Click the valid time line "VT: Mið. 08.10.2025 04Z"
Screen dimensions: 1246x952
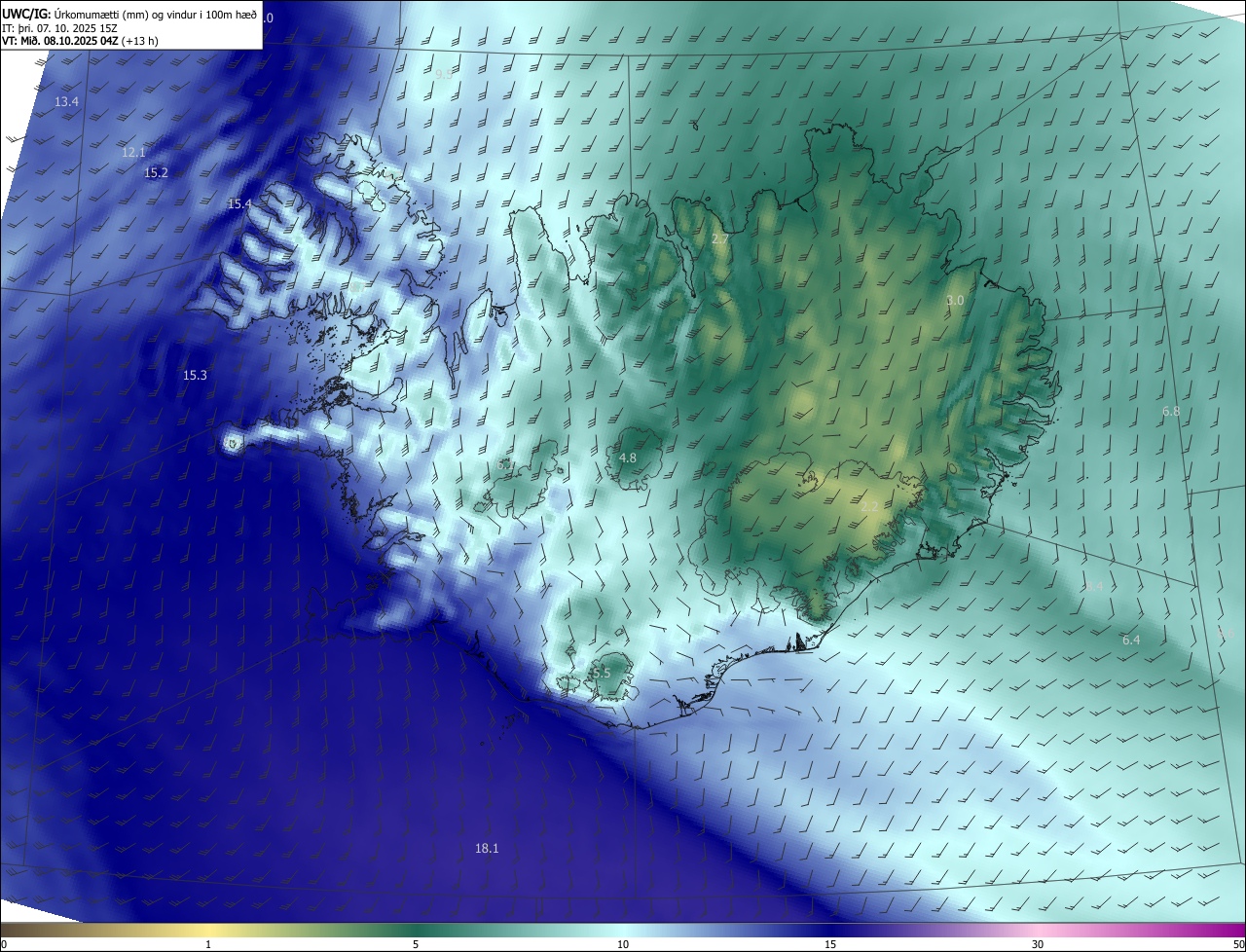click(x=60, y=41)
